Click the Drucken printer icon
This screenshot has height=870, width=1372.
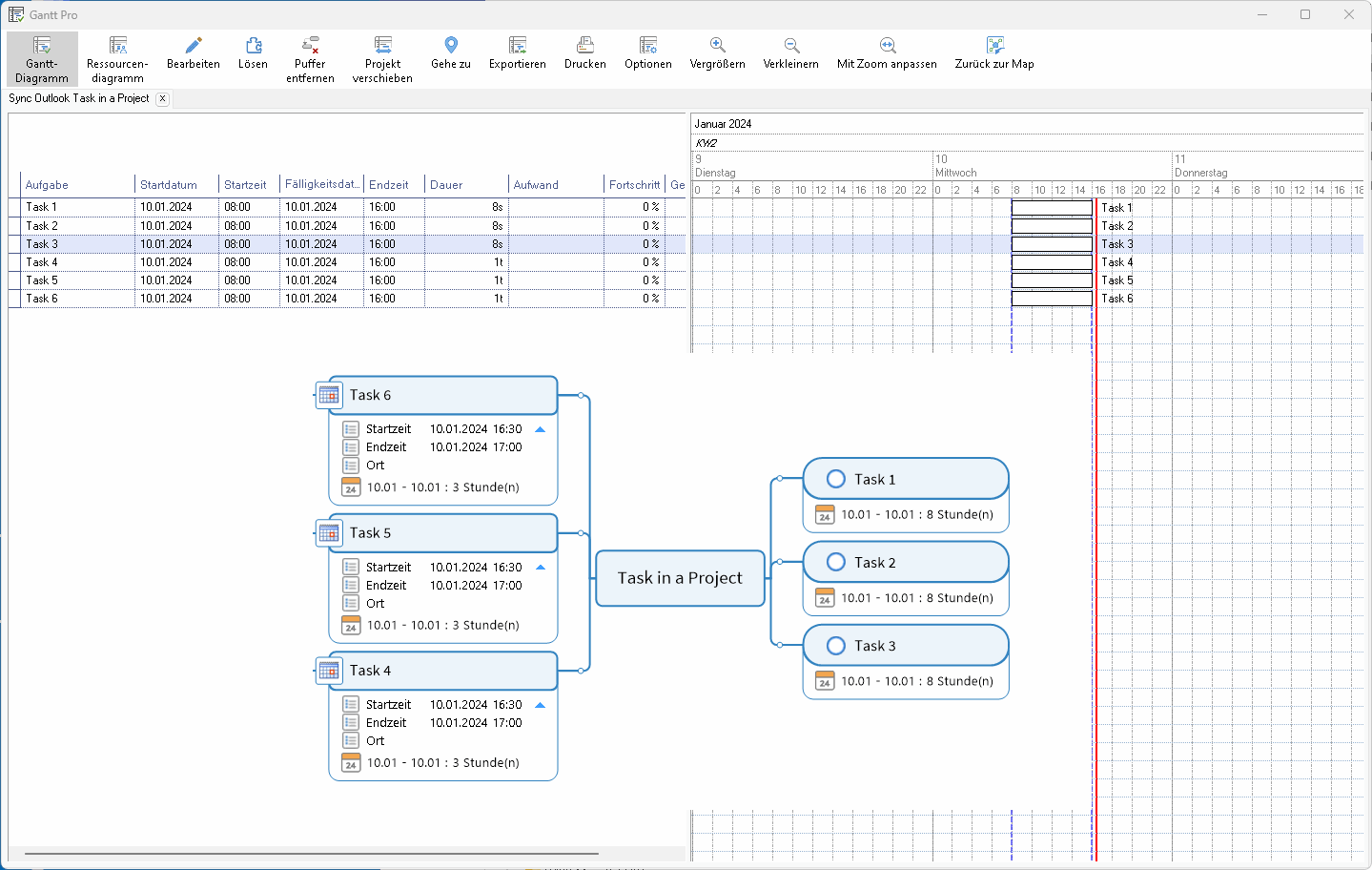click(x=585, y=46)
